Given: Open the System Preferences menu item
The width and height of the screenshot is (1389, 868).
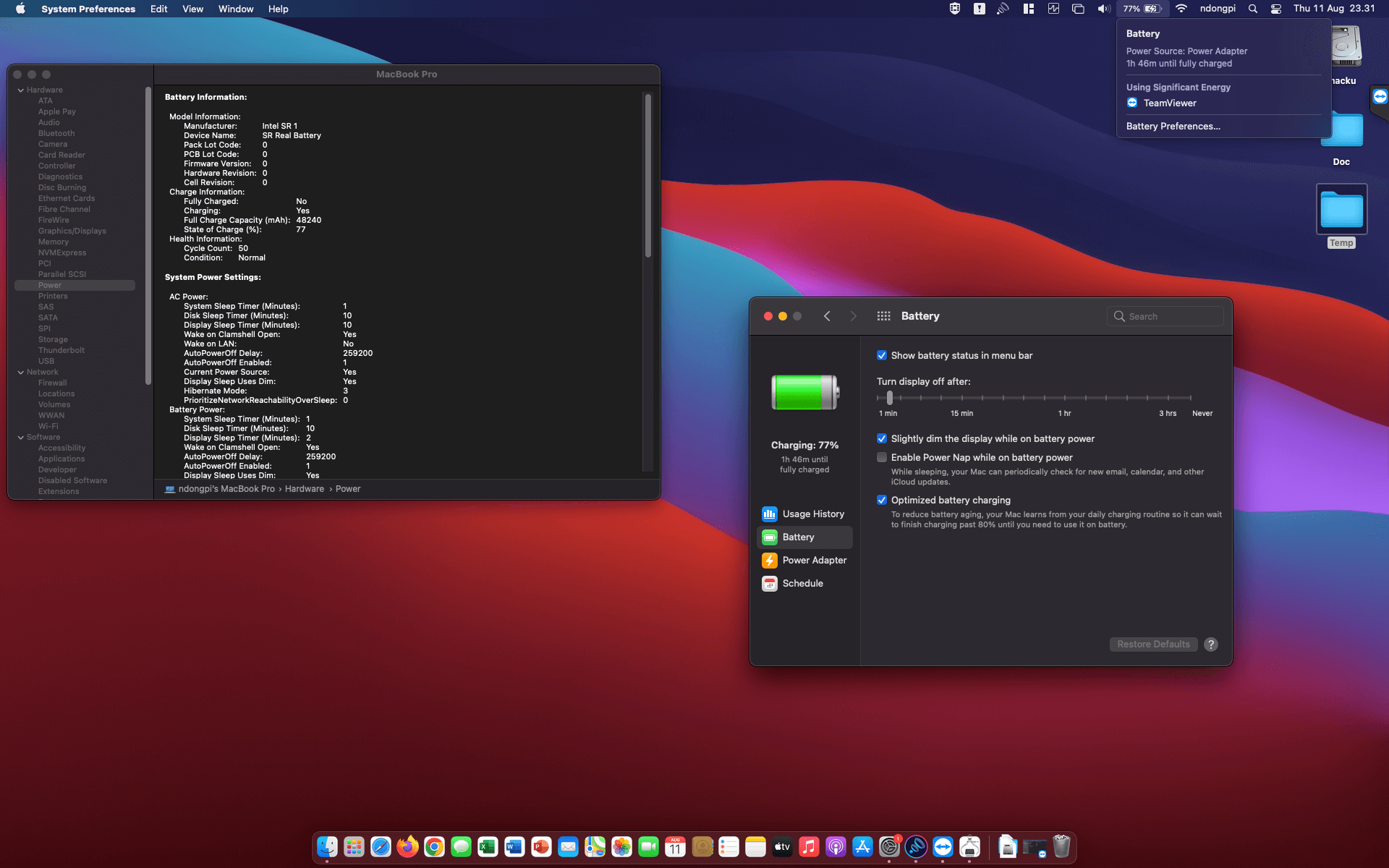Looking at the screenshot, I should click(x=88, y=9).
